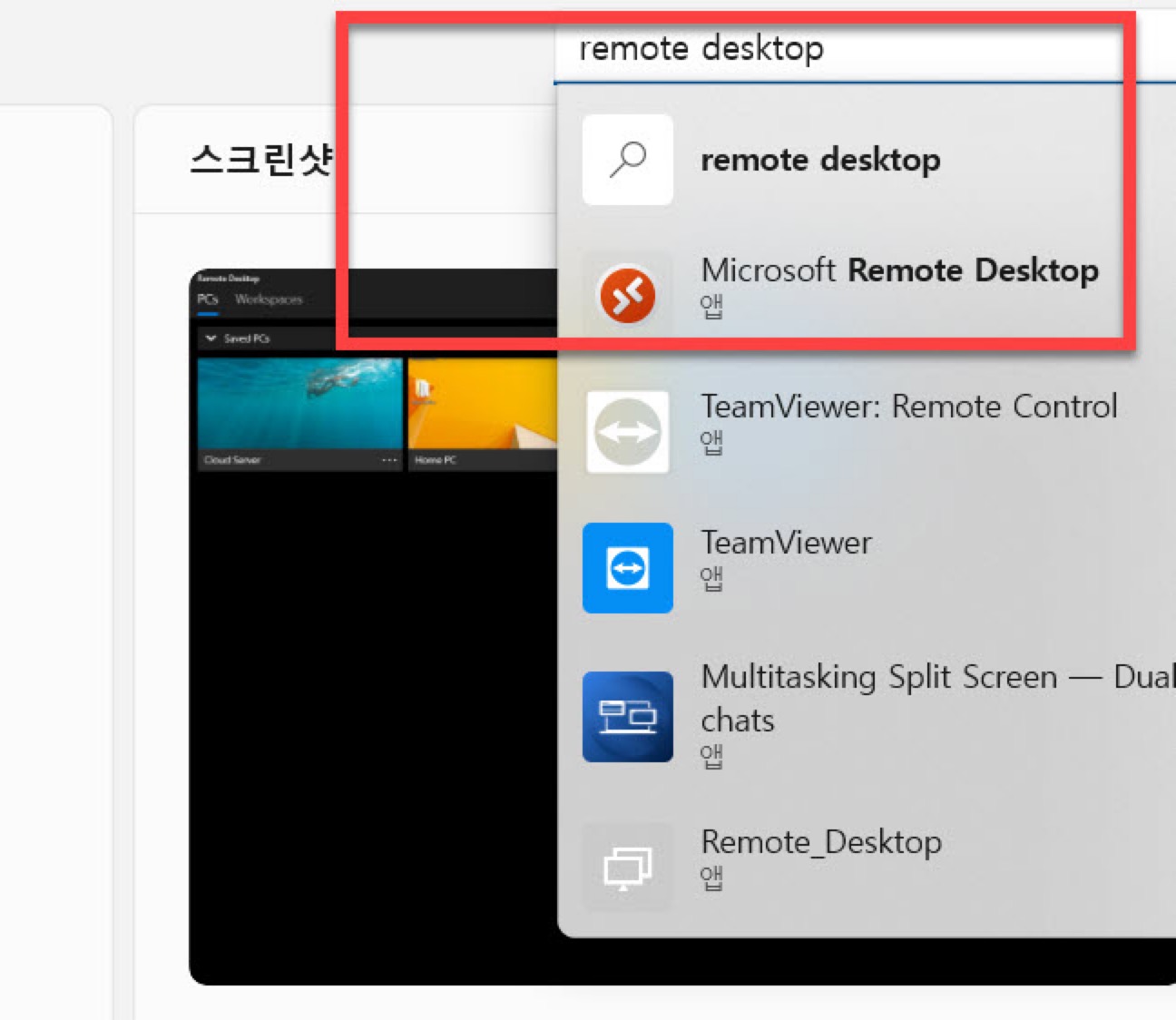Switch to the Workspaces tab in the screenshot
This screenshot has width=1176, height=1020.
point(269,299)
